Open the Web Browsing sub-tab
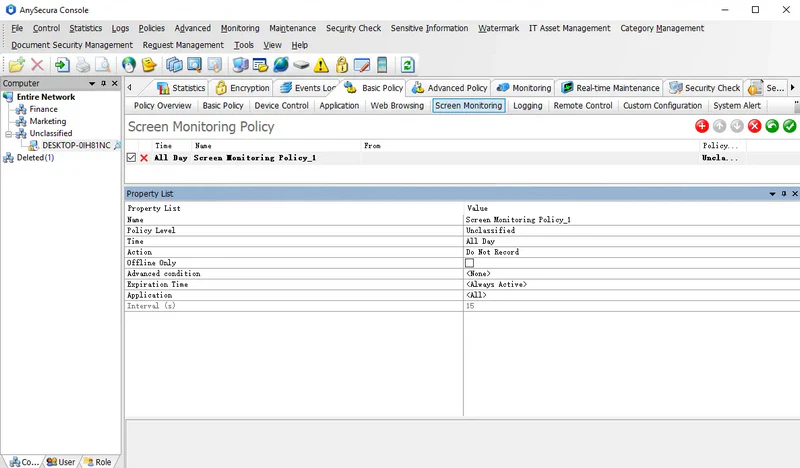The image size is (800, 468). click(397, 106)
